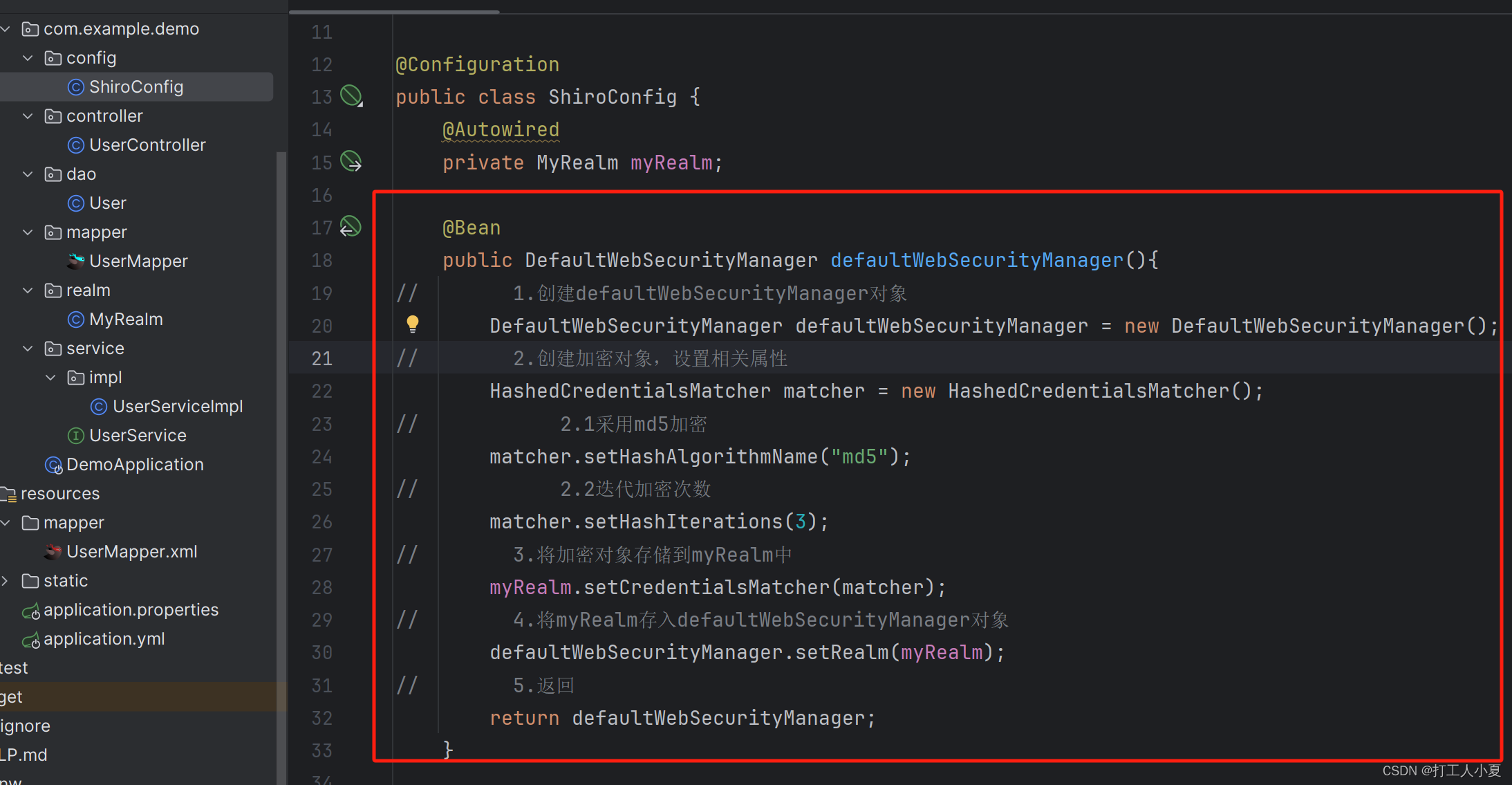Viewport: 1512px width, 785px height.
Task: Click the autowired dependency gutter icon on line 15
Action: 351,162
